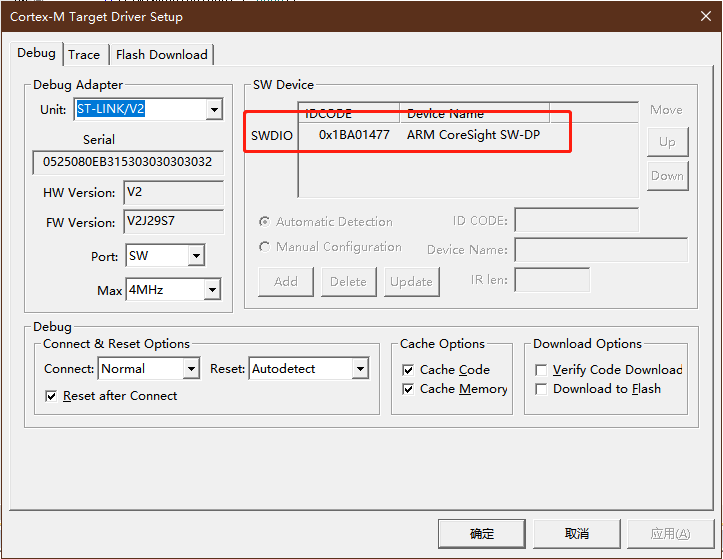Click the ID CODE input field
The image size is (723, 559).
pos(577,220)
